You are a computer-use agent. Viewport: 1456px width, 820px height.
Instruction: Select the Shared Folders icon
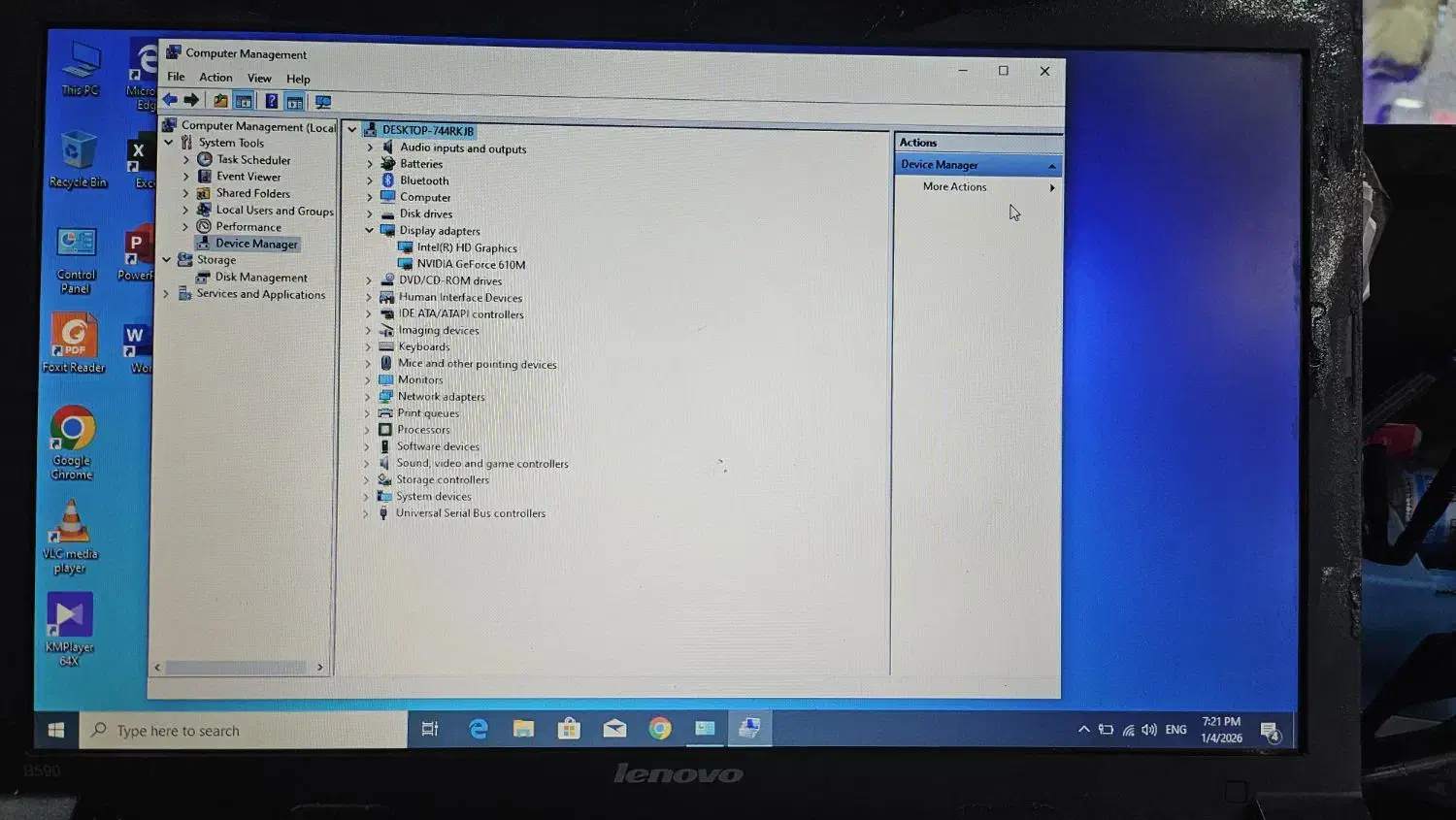click(x=204, y=192)
